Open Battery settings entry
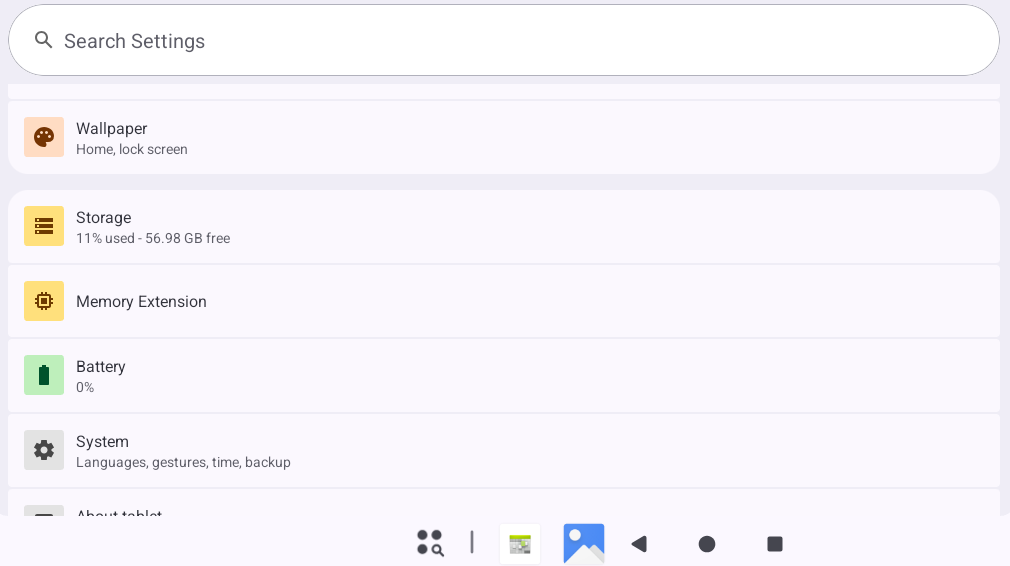The image size is (1010, 566). click(x=504, y=375)
